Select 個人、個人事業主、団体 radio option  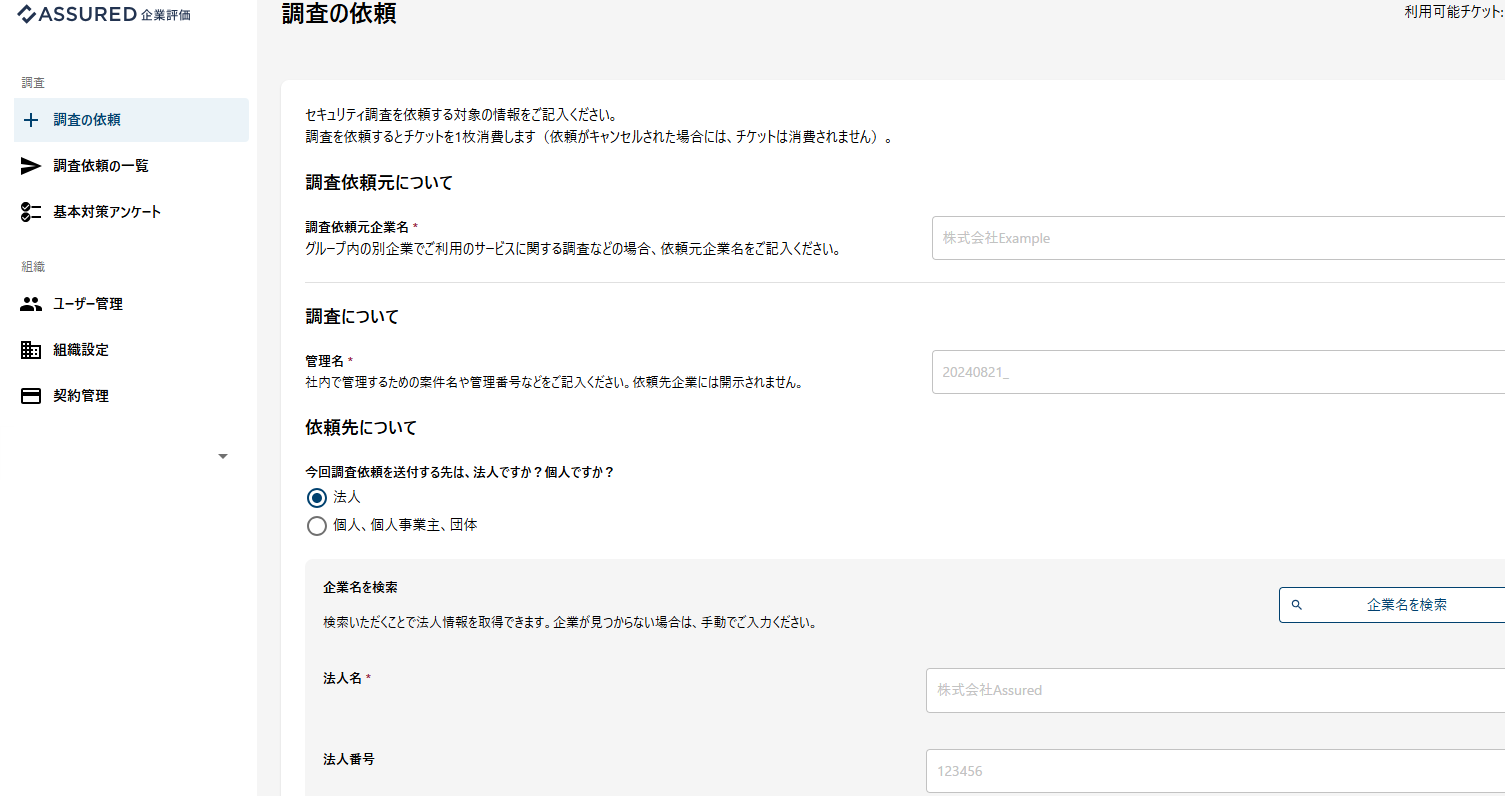click(317, 526)
